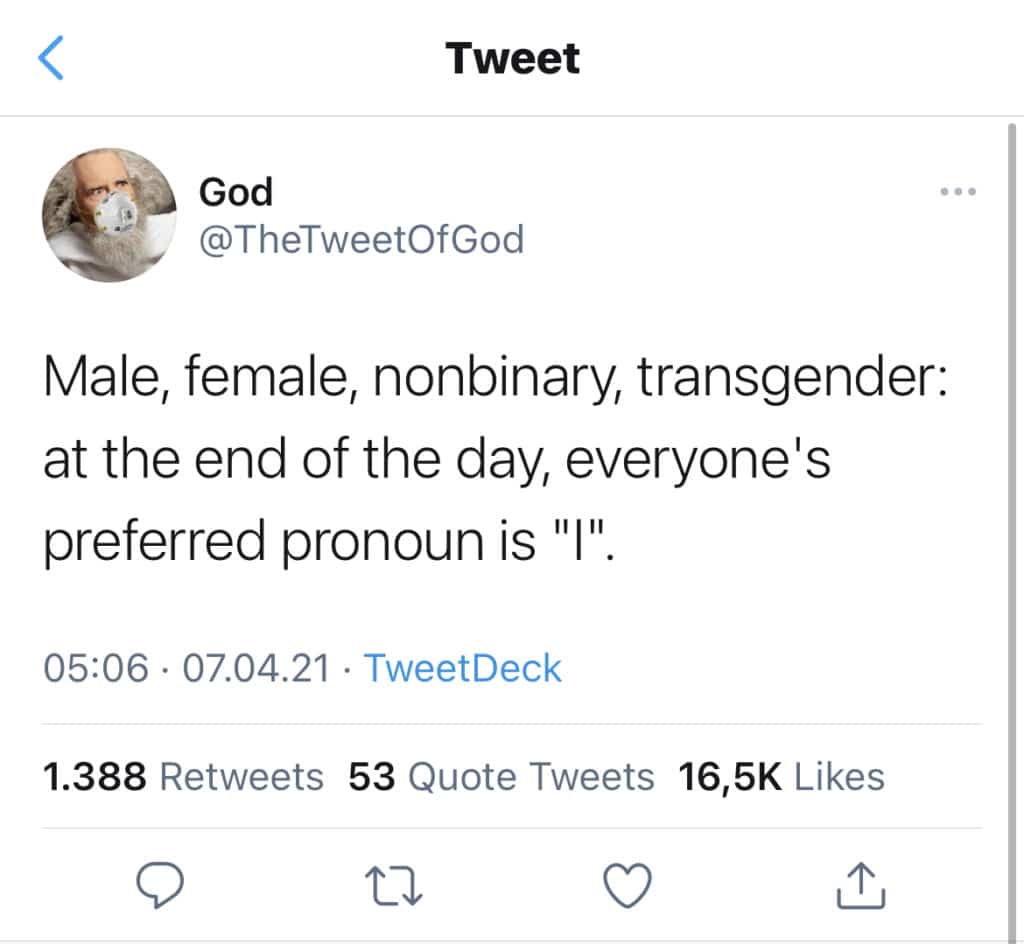Image resolution: width=1024 pixels, height=944 pixels.
Task: Click the tweet body text
Action: [x=495, y=460]
